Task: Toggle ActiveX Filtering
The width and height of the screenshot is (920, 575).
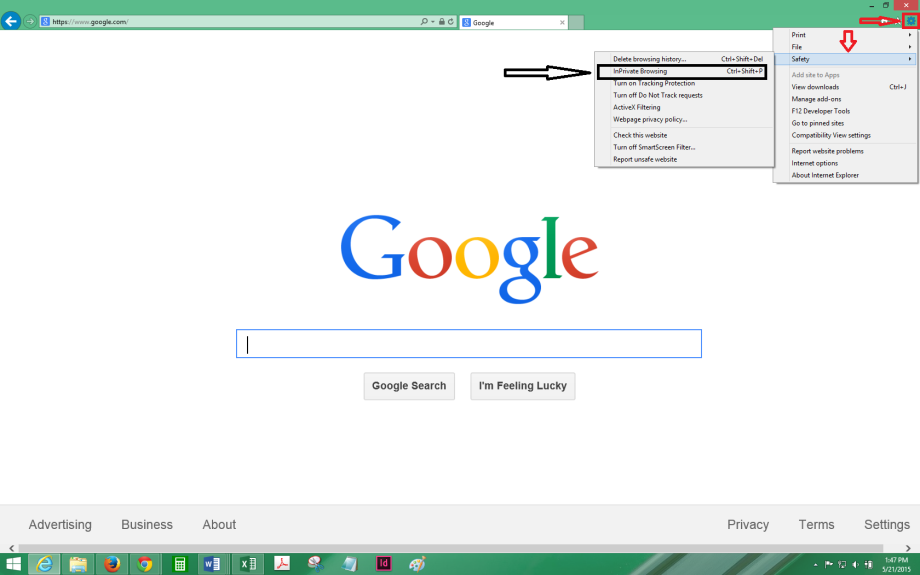Action: click(684, 107)
